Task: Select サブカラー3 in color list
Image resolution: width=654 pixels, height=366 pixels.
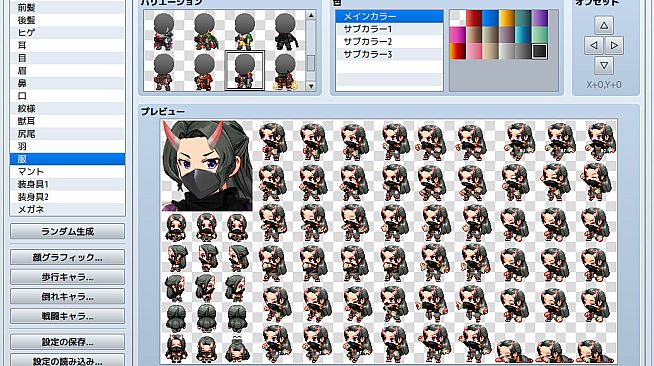Action: coord(389,54)
